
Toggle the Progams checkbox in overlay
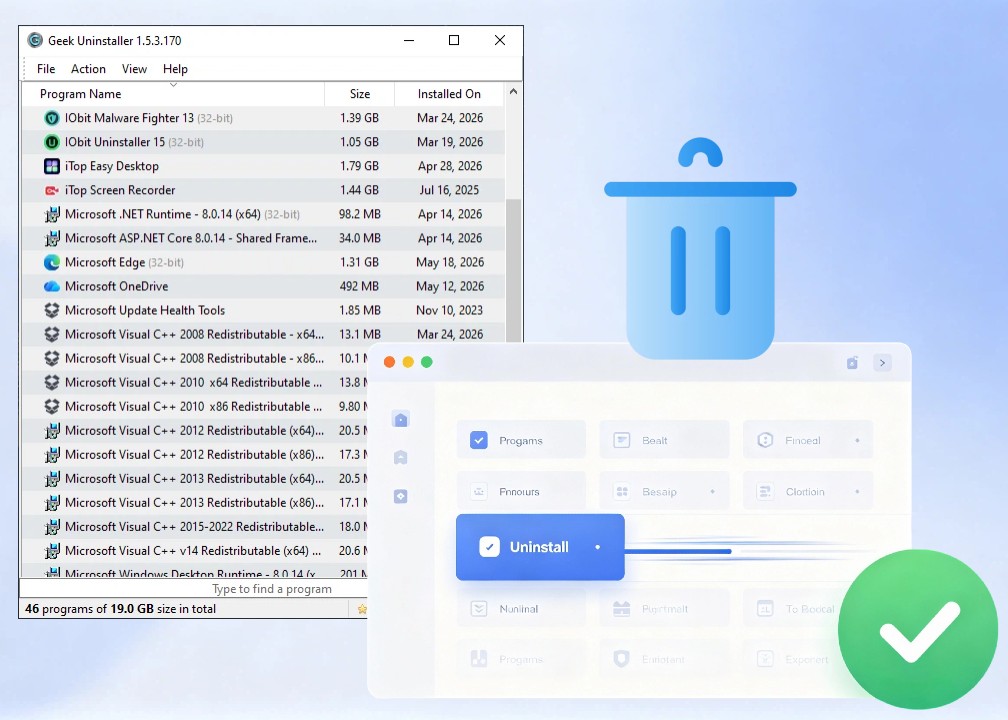[478, 440]
